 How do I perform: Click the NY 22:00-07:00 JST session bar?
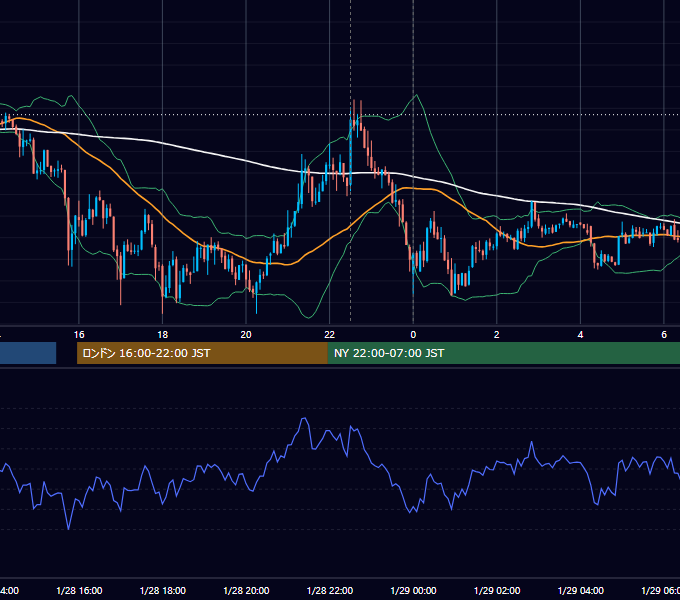(x=503, y=353)
